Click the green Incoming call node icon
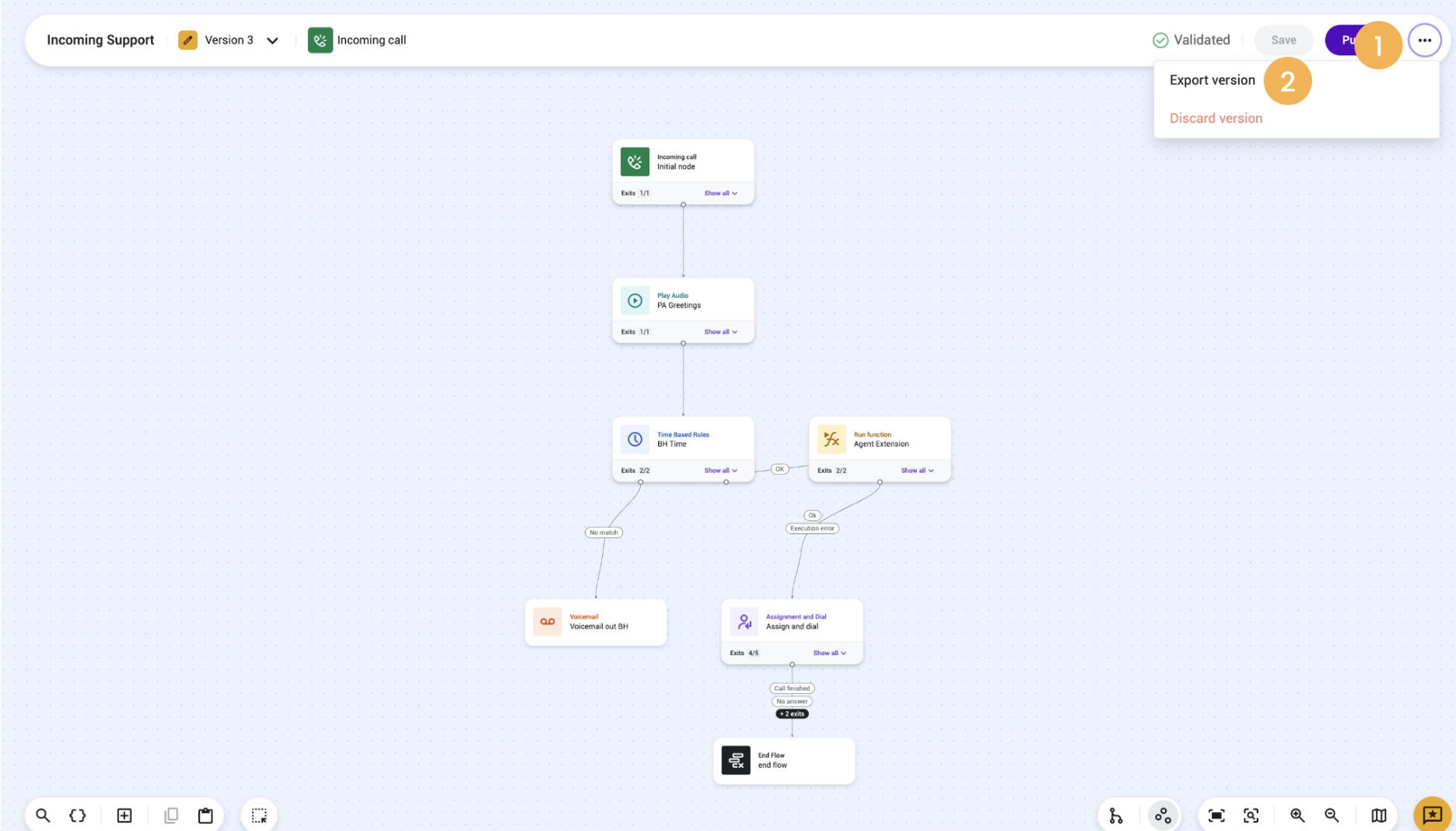Viewport: 1456px width, 831px height. 635,162
